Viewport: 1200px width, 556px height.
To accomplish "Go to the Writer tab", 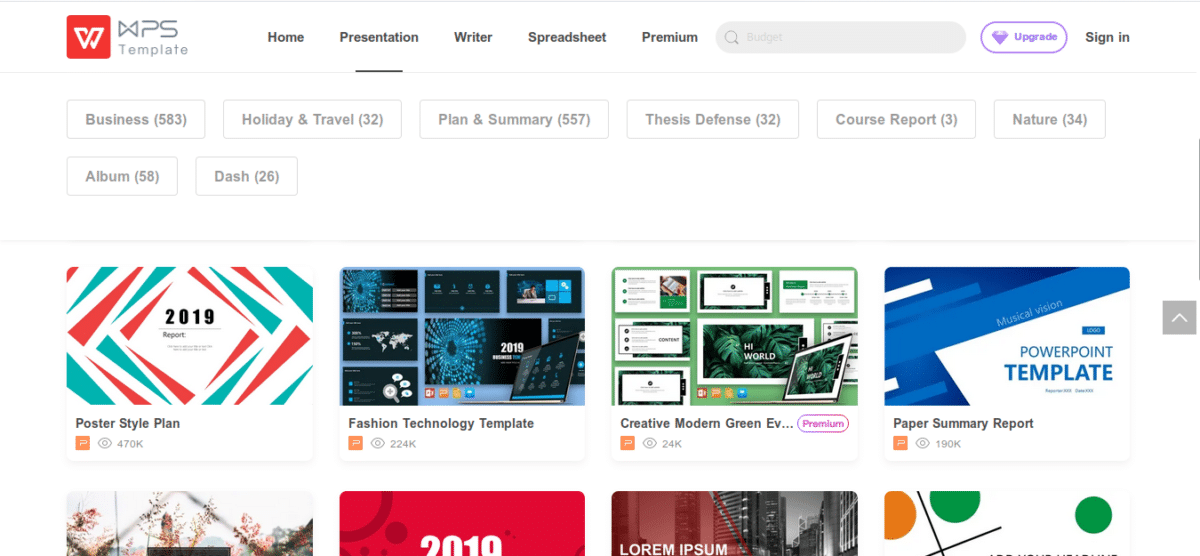I will pos(473,37).
